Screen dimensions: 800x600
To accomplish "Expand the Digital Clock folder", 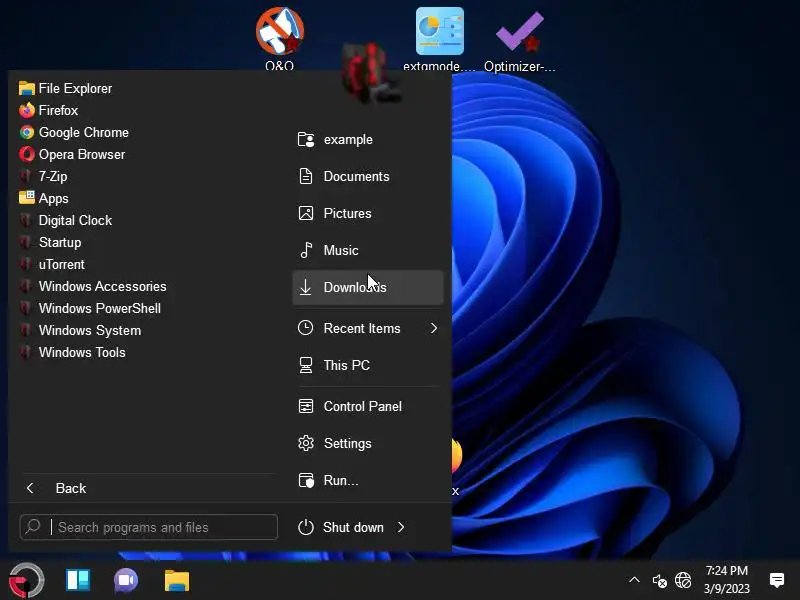I will tap(65, 220).
